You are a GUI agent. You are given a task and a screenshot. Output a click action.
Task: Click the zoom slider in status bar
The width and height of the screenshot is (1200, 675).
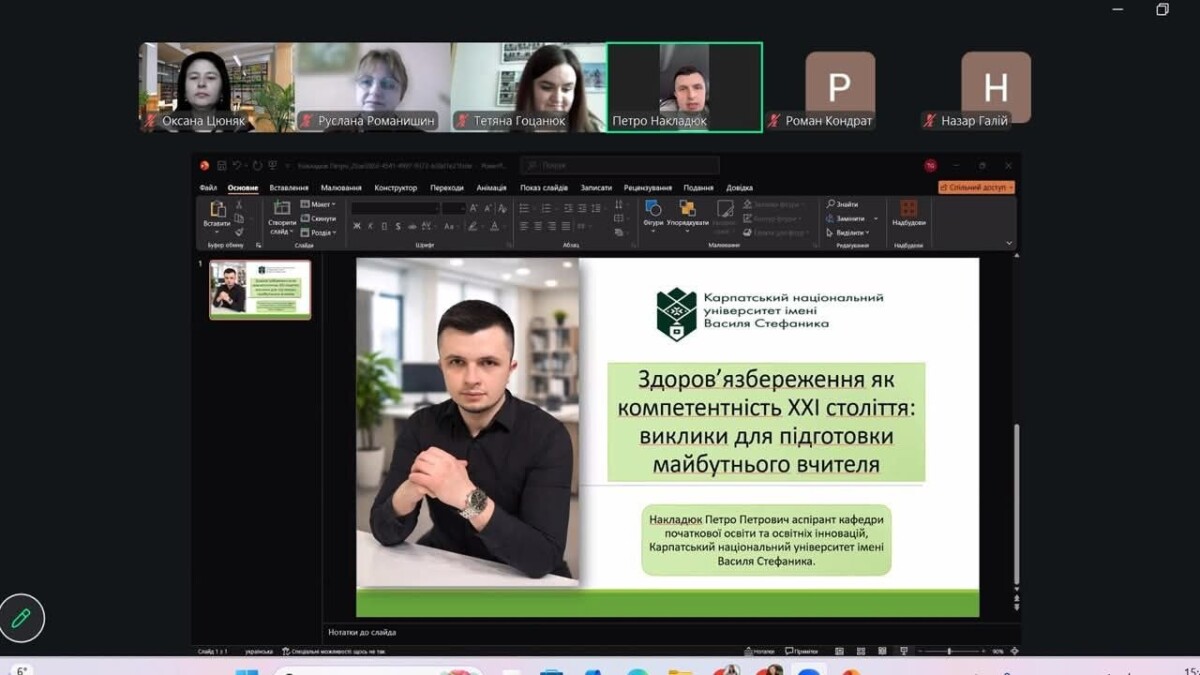948,651
